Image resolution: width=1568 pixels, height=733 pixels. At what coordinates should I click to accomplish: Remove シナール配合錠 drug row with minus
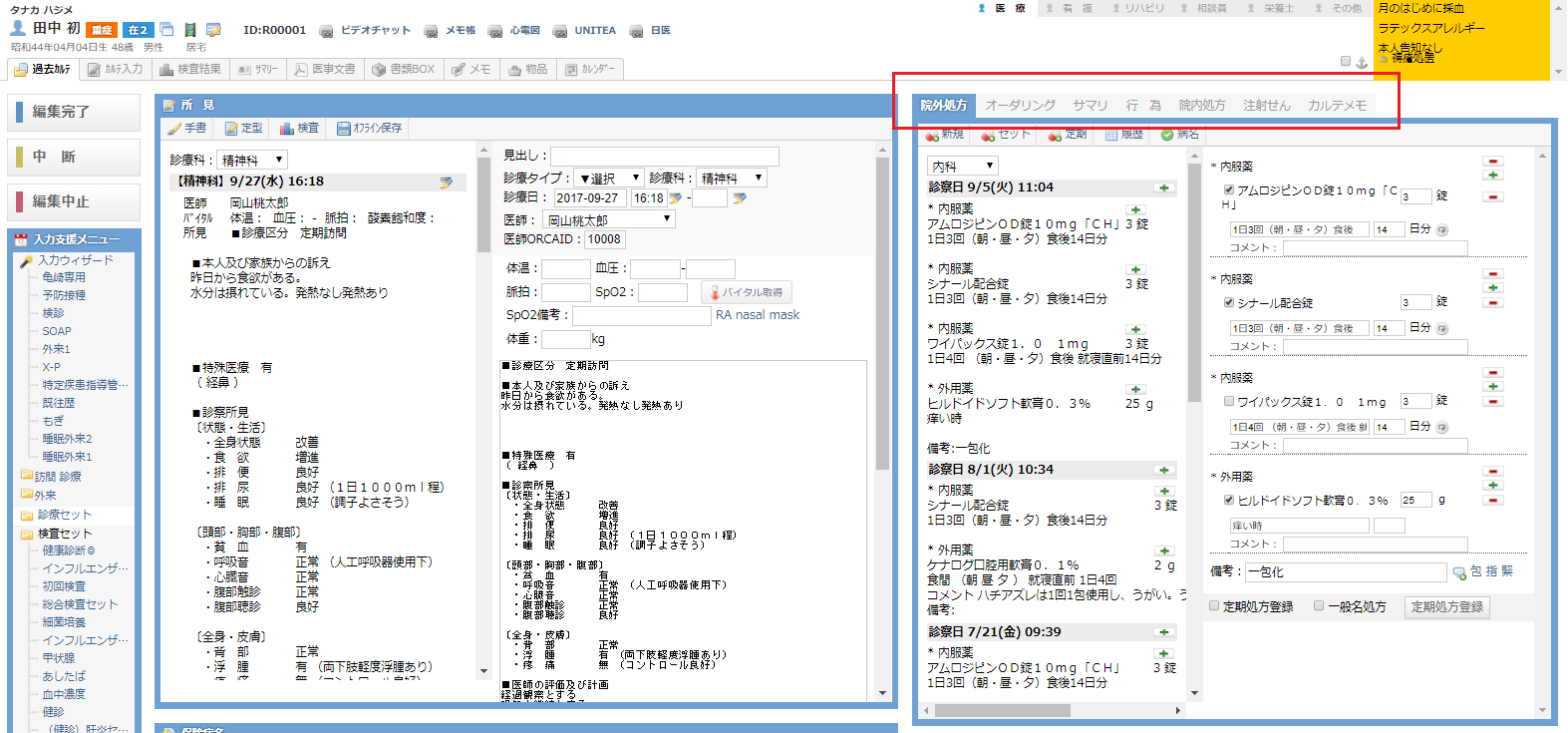tap(1492, 302)
